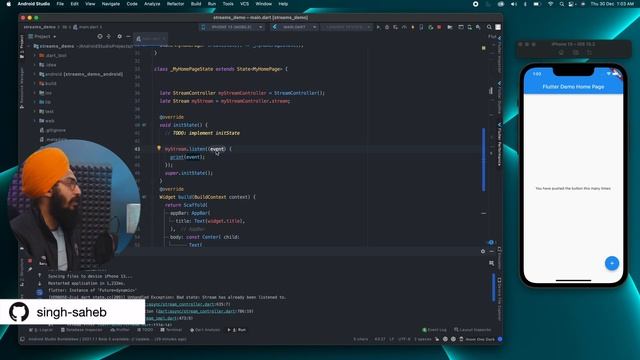Click the override gutter icon beside build method
640x360 pixels.
click(x=144, y=197)
